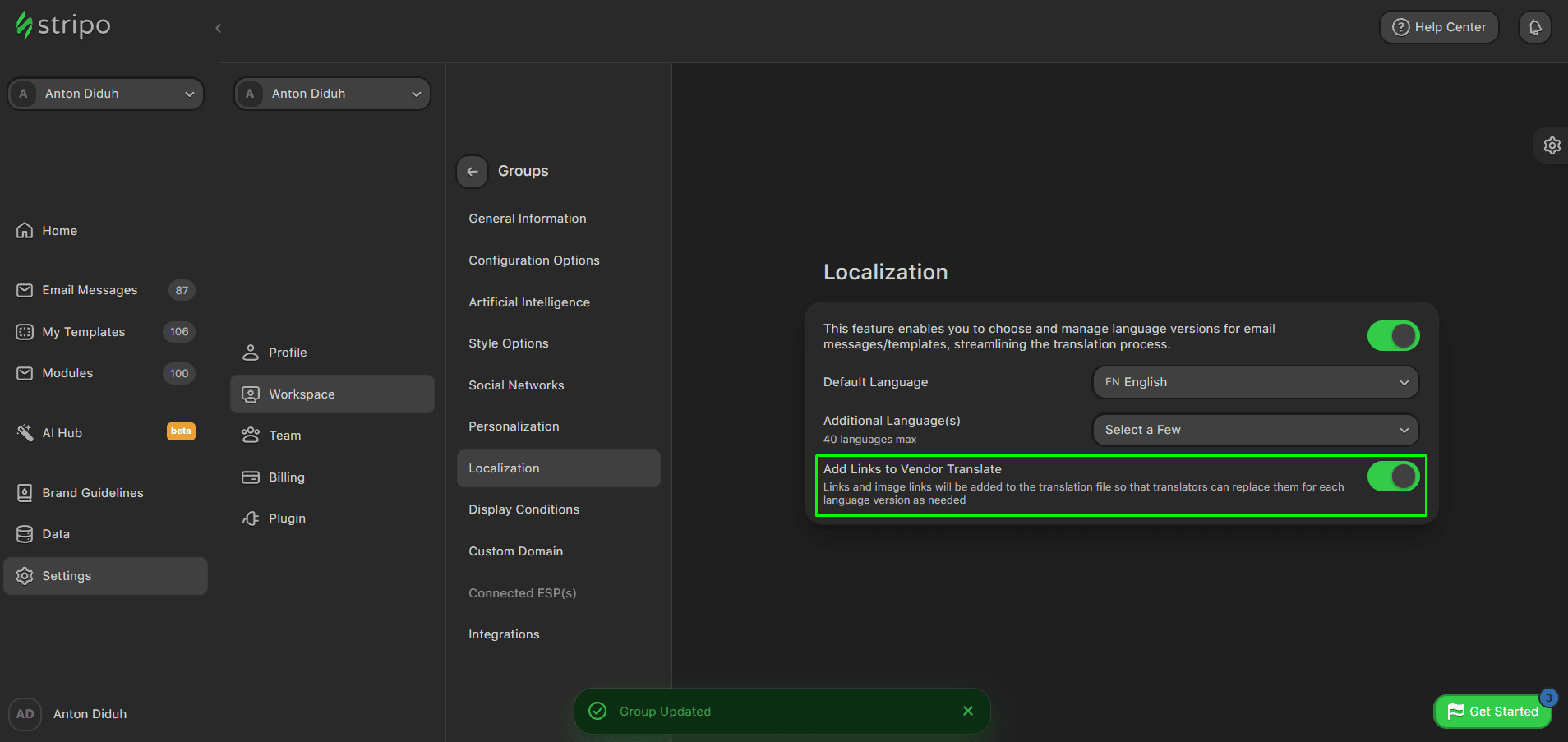The width and height of the screenshot is (1568, 742).
Task: Collapse the sidebar with the chevron arrow
Action: point(218,28)
